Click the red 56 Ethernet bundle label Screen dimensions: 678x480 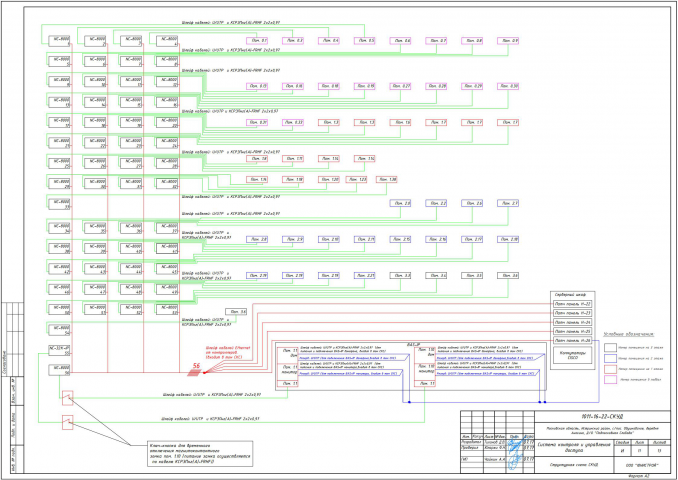click(x=196, y=366)
